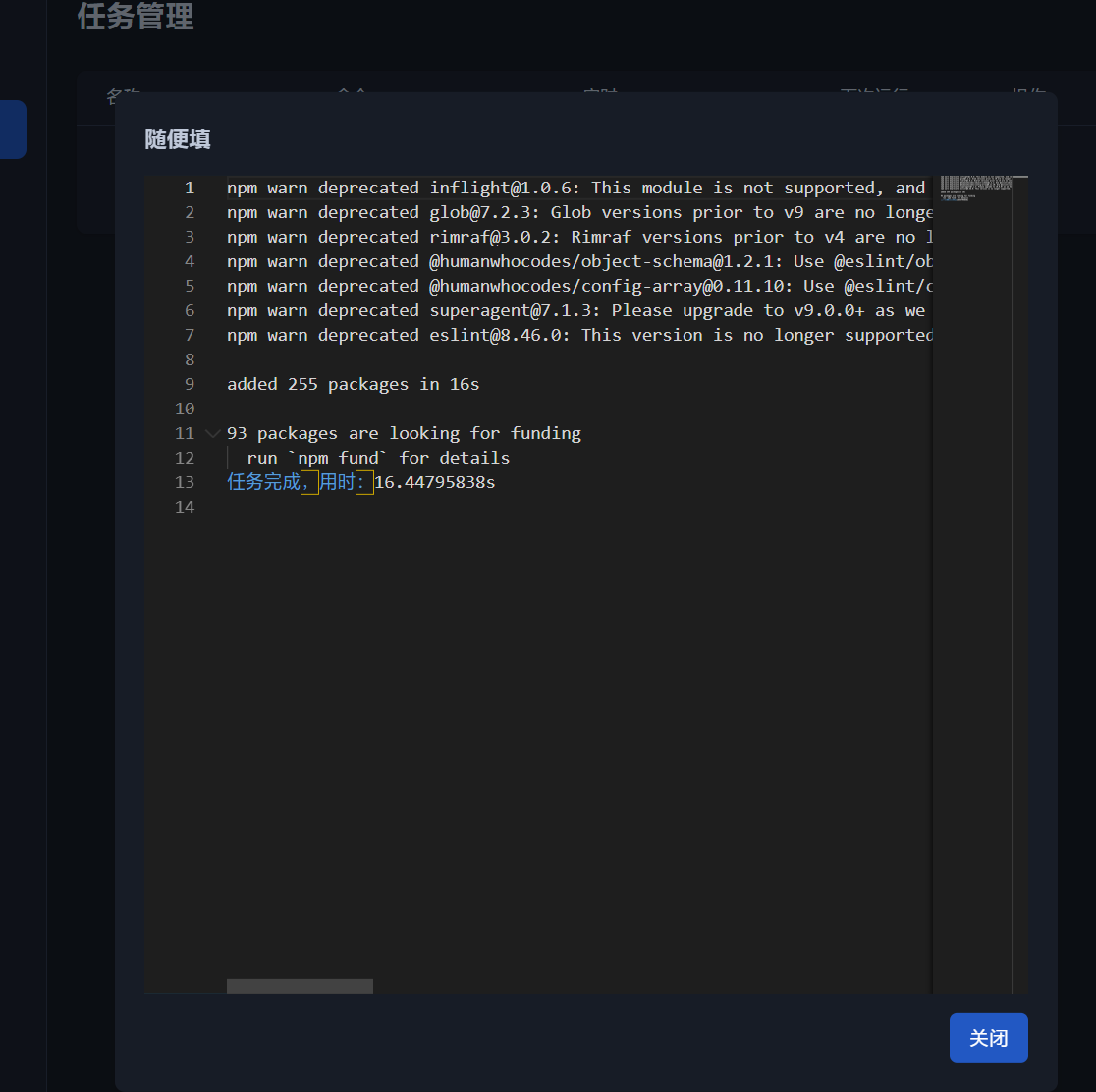
Task: Click the "run `npm fund` for details" line
Action: 378,458
